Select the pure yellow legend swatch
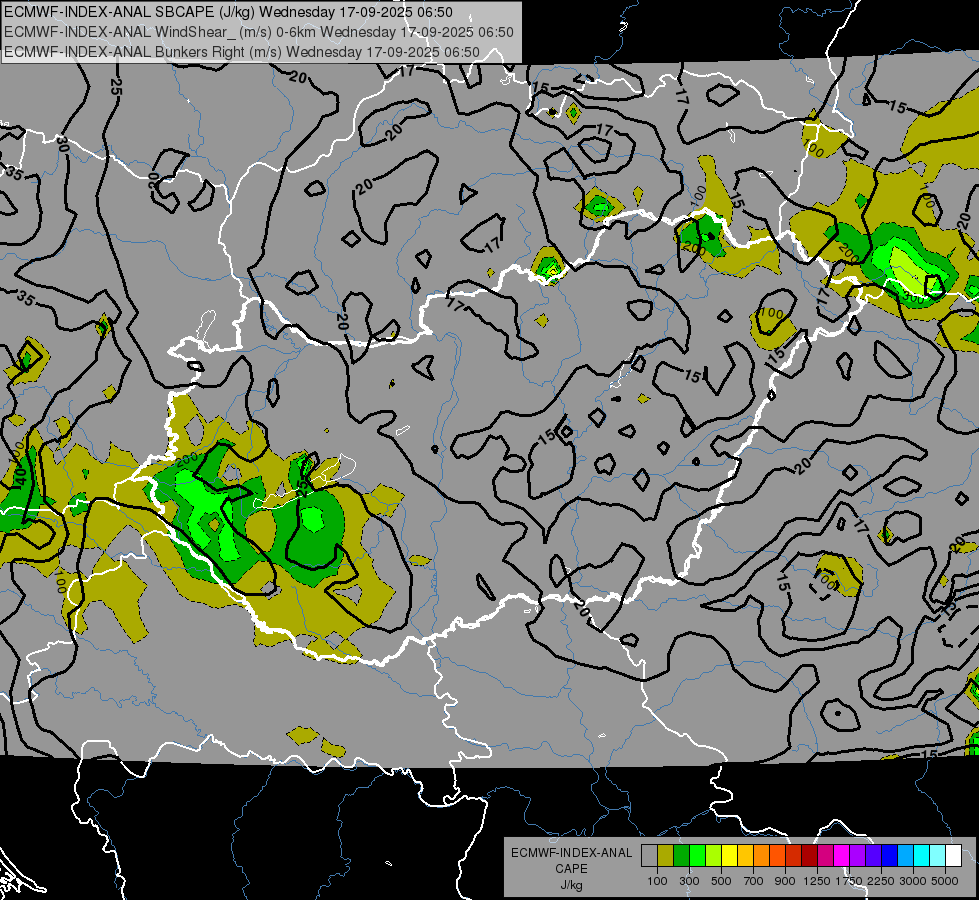 (729, 855)
